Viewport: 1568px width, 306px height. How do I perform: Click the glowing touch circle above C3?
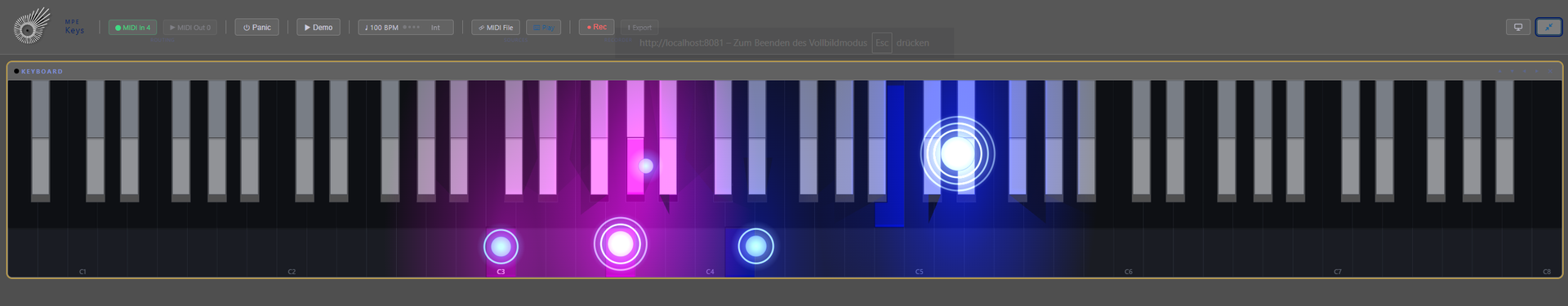click(501, 246)
